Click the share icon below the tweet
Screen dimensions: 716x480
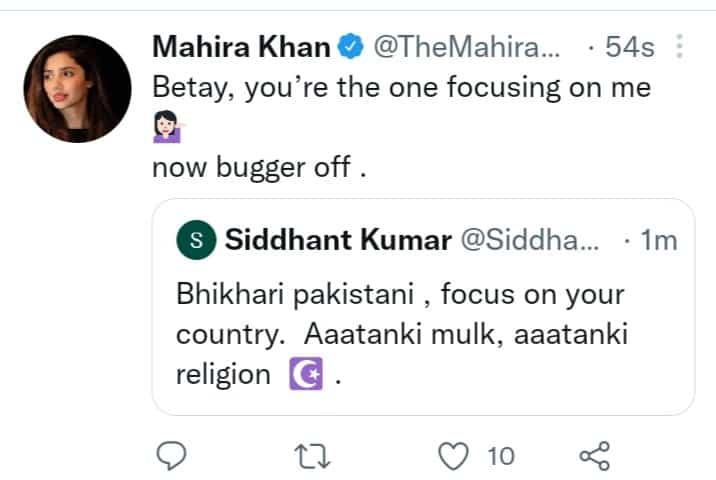(595, 457)
